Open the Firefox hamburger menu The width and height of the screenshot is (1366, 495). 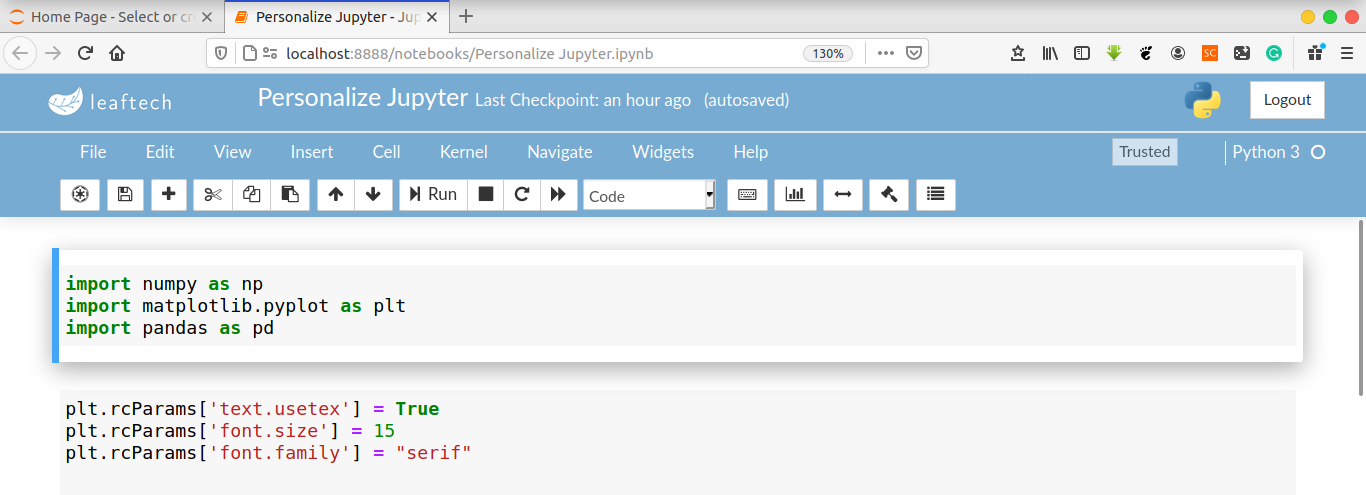1346,54
